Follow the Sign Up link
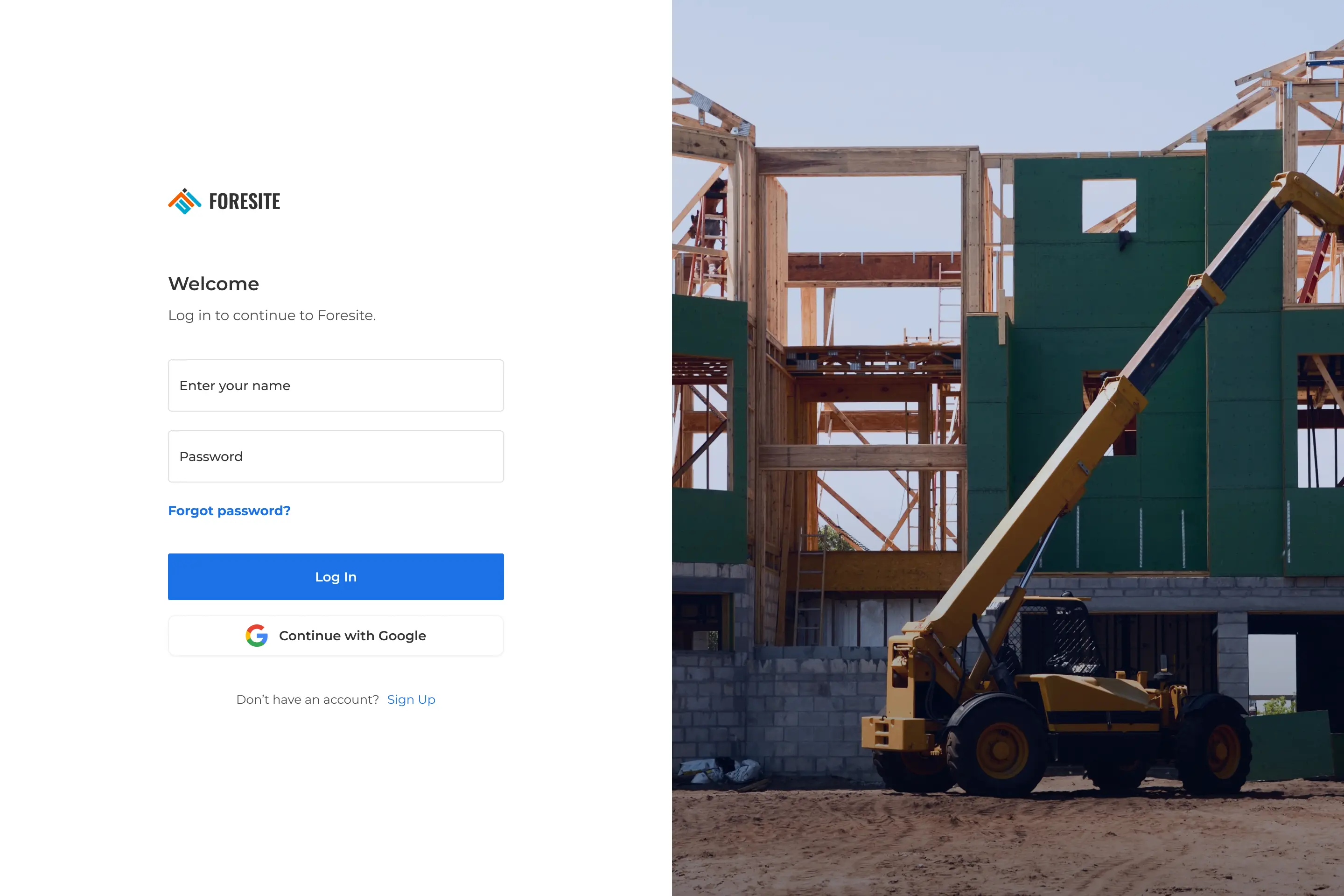The width and height of the screenshot is (1344, 896). point(412,700)
